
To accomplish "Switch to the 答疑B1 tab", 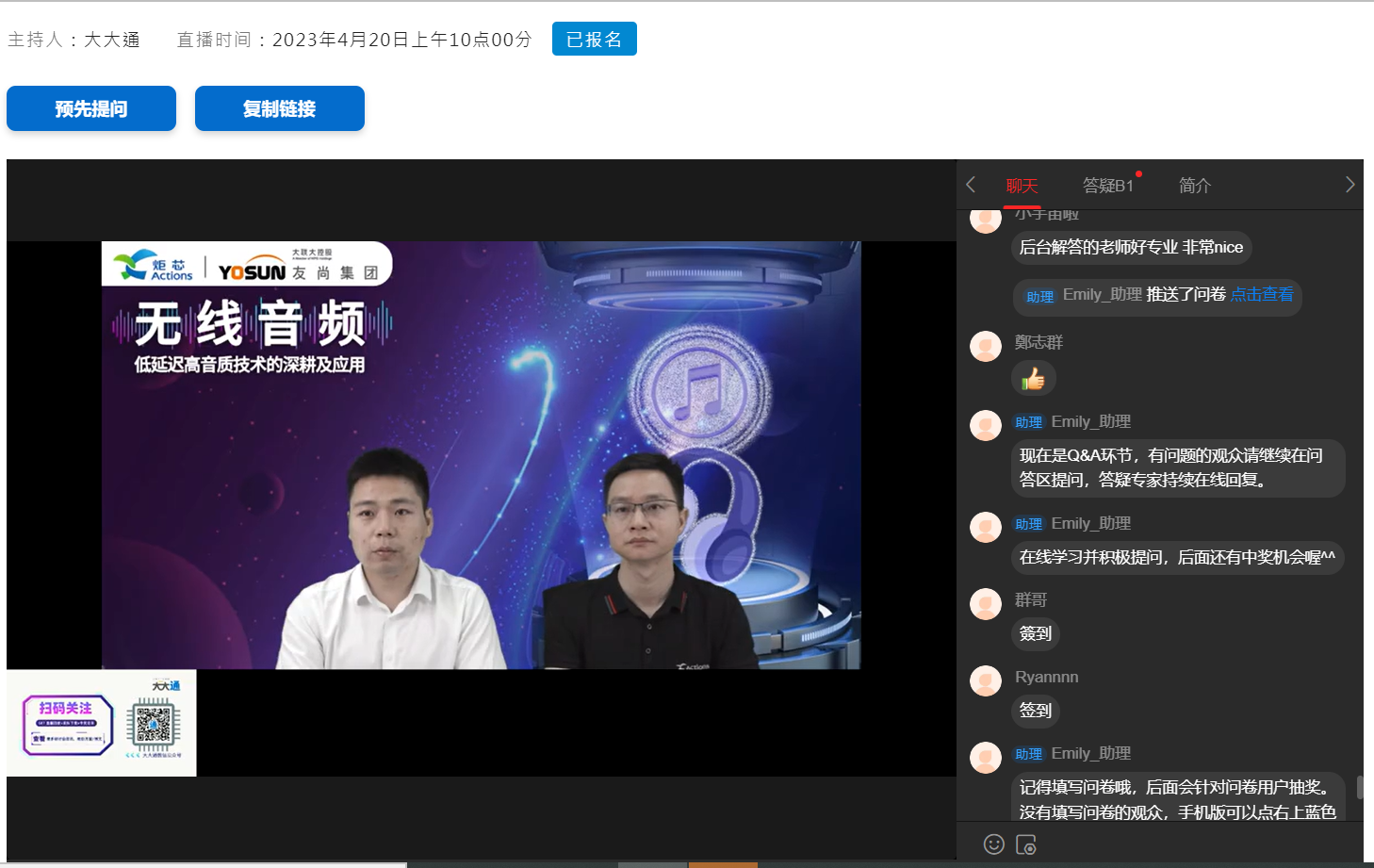I will click(x=1108, y=186).
